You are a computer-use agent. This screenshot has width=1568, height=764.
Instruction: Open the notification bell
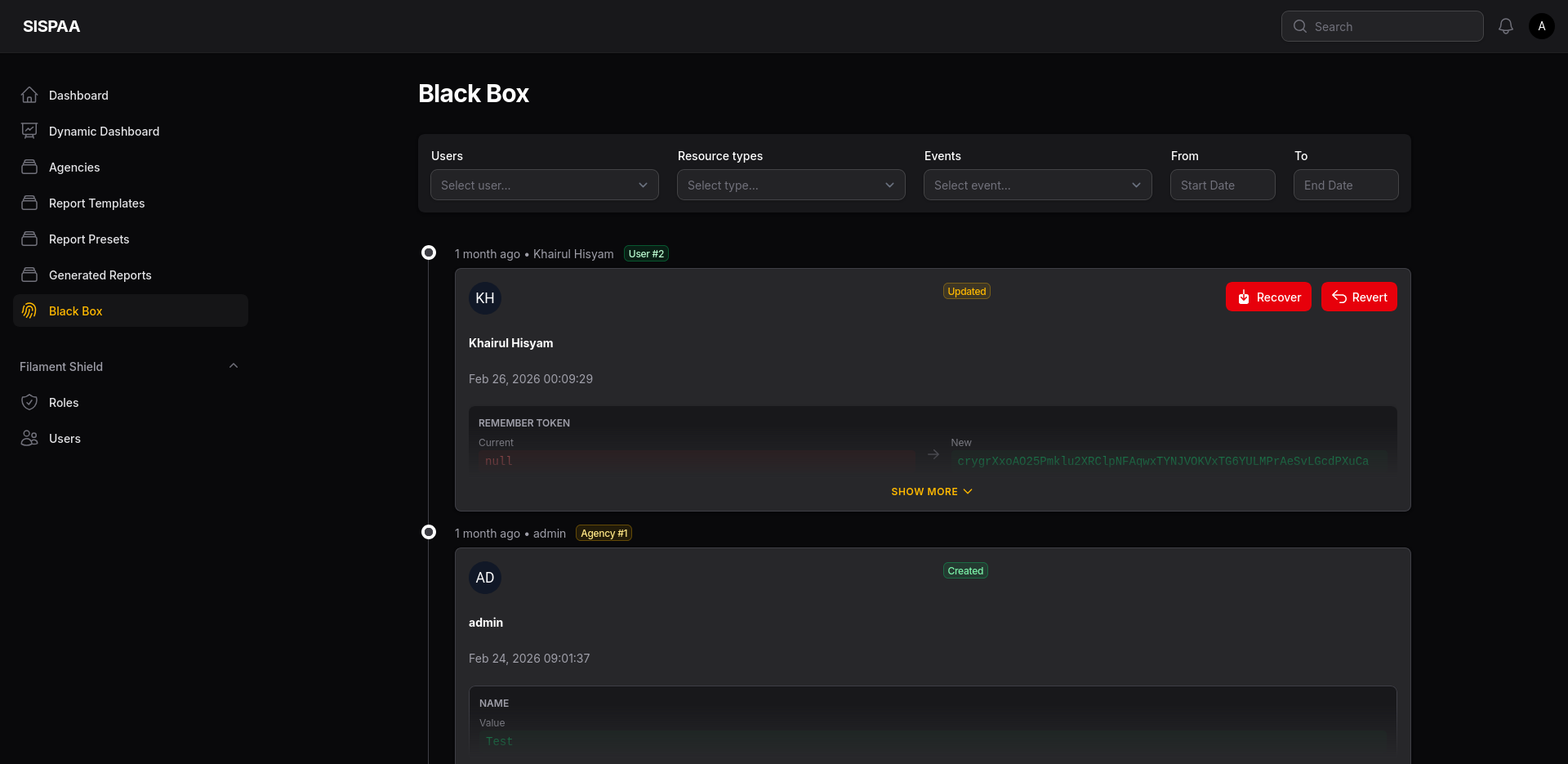click(1505, 25)
